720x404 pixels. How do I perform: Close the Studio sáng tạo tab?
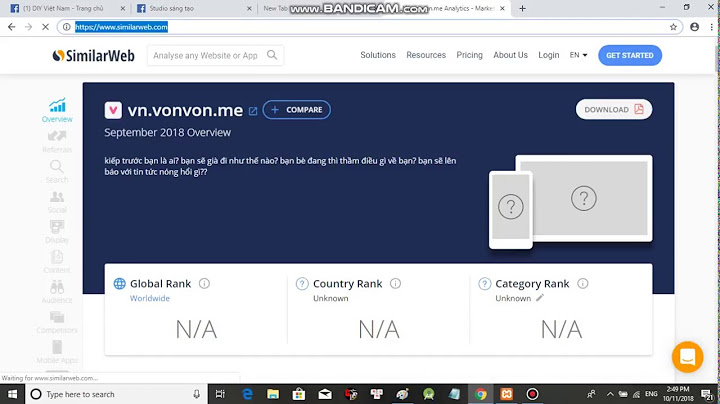[x=249, y=8]
